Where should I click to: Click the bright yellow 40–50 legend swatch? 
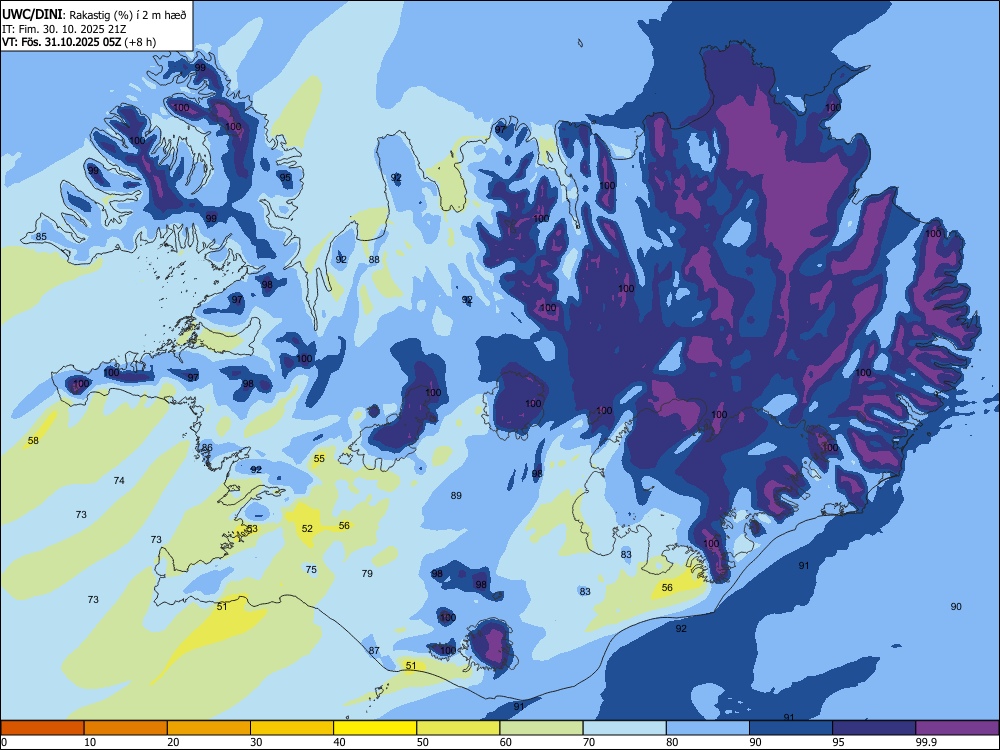tap(375, 728)
